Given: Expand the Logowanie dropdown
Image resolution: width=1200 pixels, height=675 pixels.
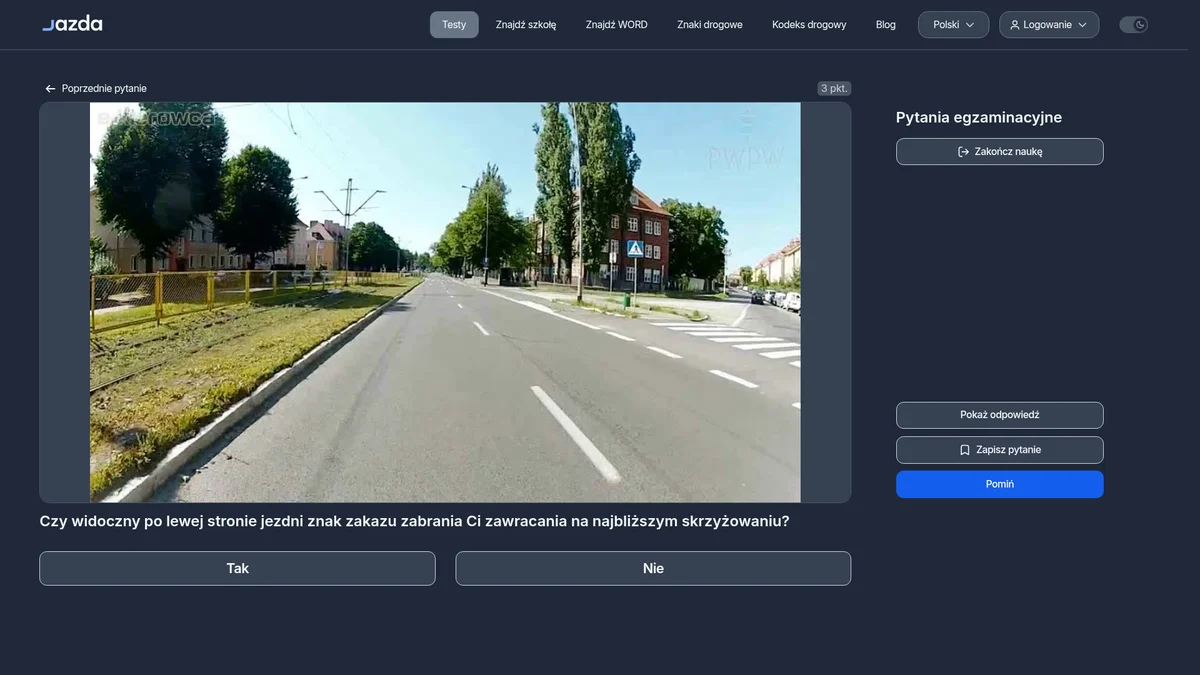Looking at the screenshot, I should (1049, 25).
